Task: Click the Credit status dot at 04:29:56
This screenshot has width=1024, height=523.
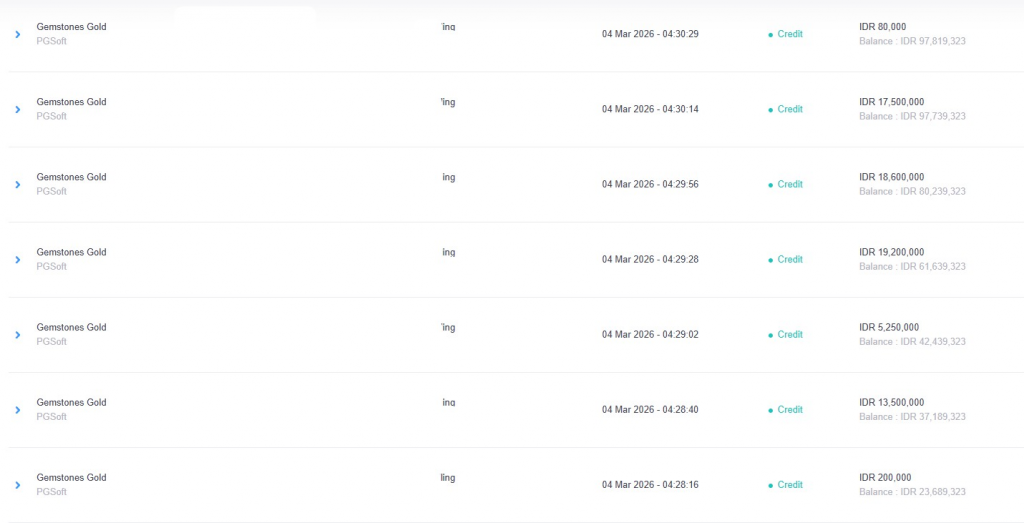Action: [770, 184]
